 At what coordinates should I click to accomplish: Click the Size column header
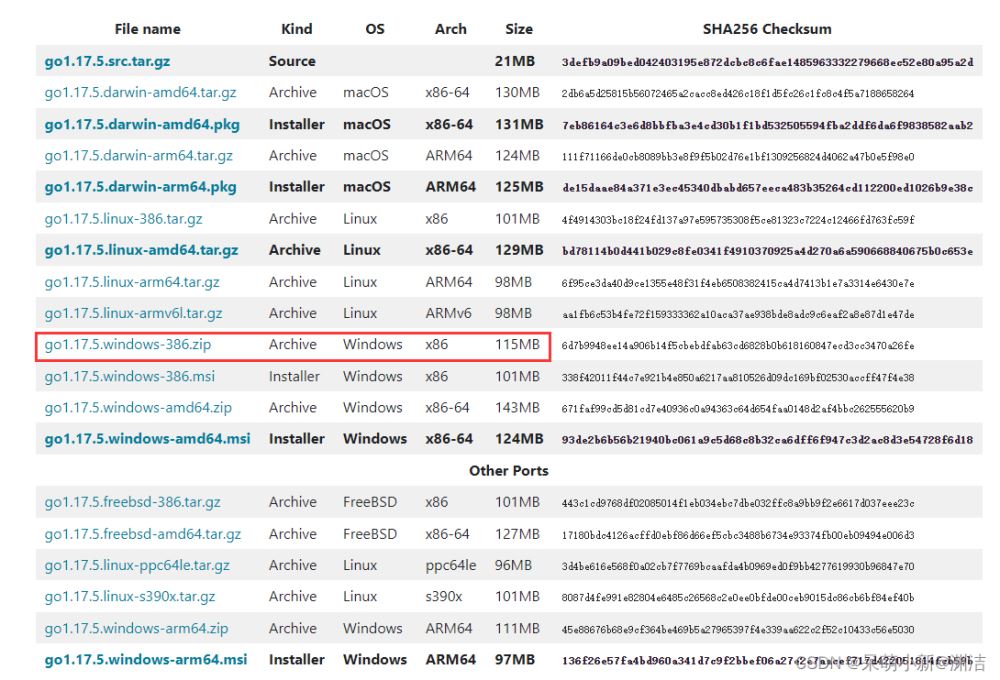[518, 29]
